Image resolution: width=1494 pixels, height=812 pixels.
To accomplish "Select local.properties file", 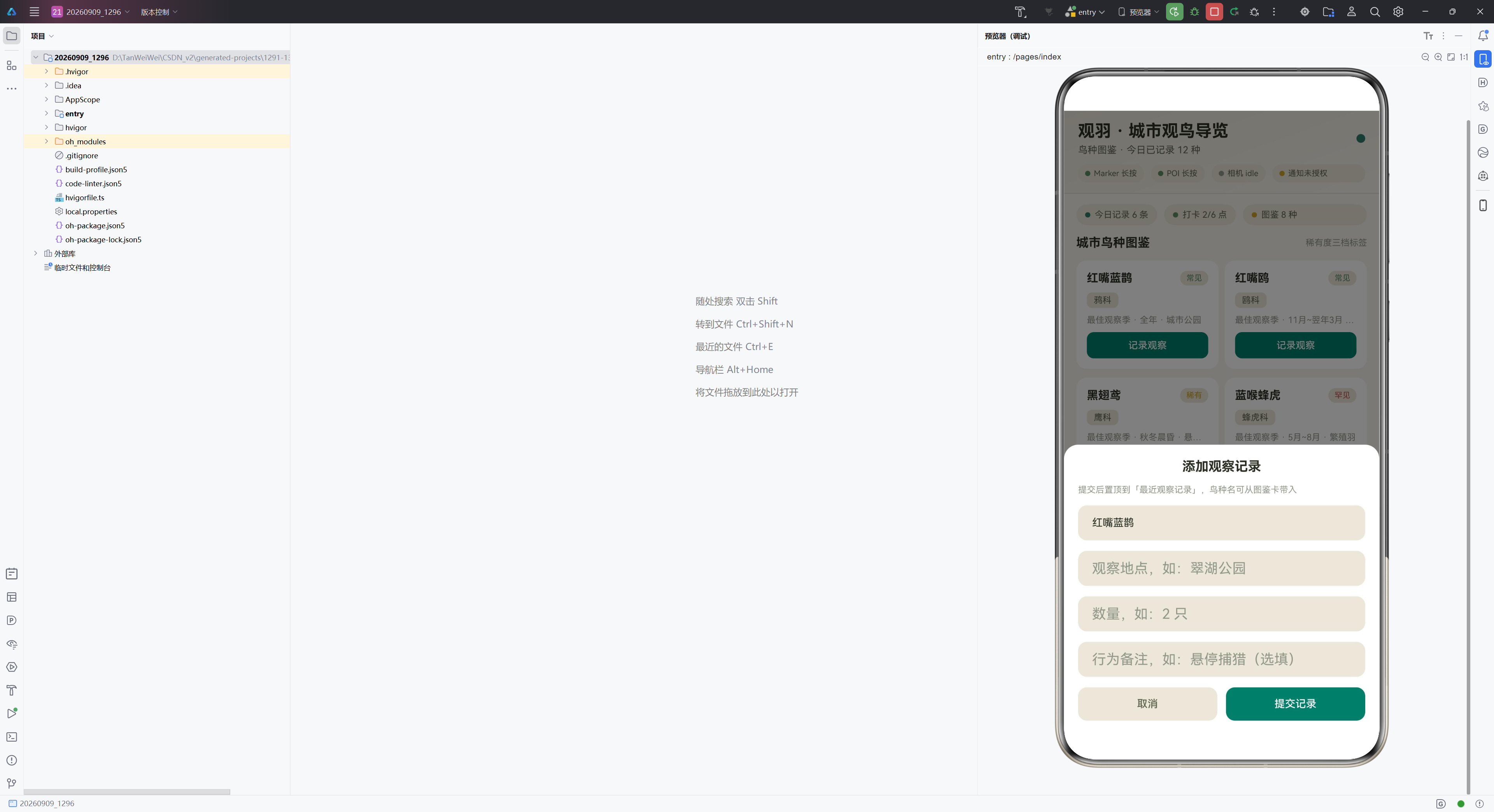I will click(91, 212).
